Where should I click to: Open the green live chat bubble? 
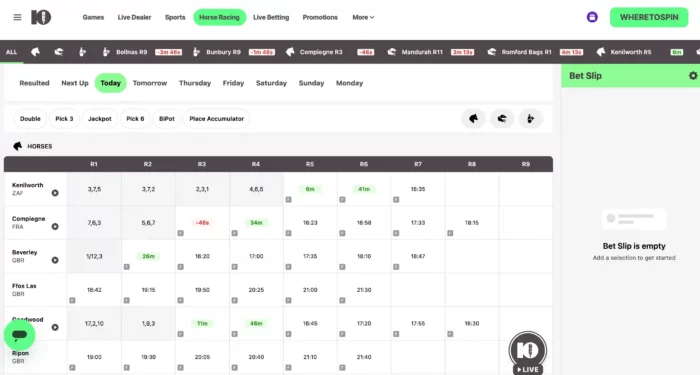click(20, 335)
